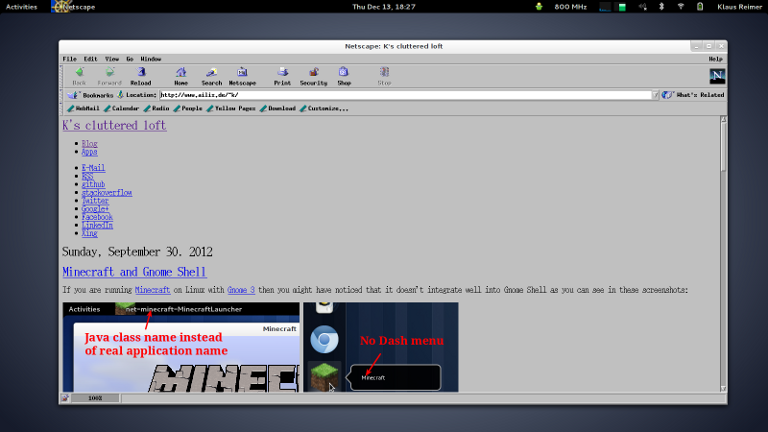Follow the Blog link
768x432 pixels.
[90, 144]
